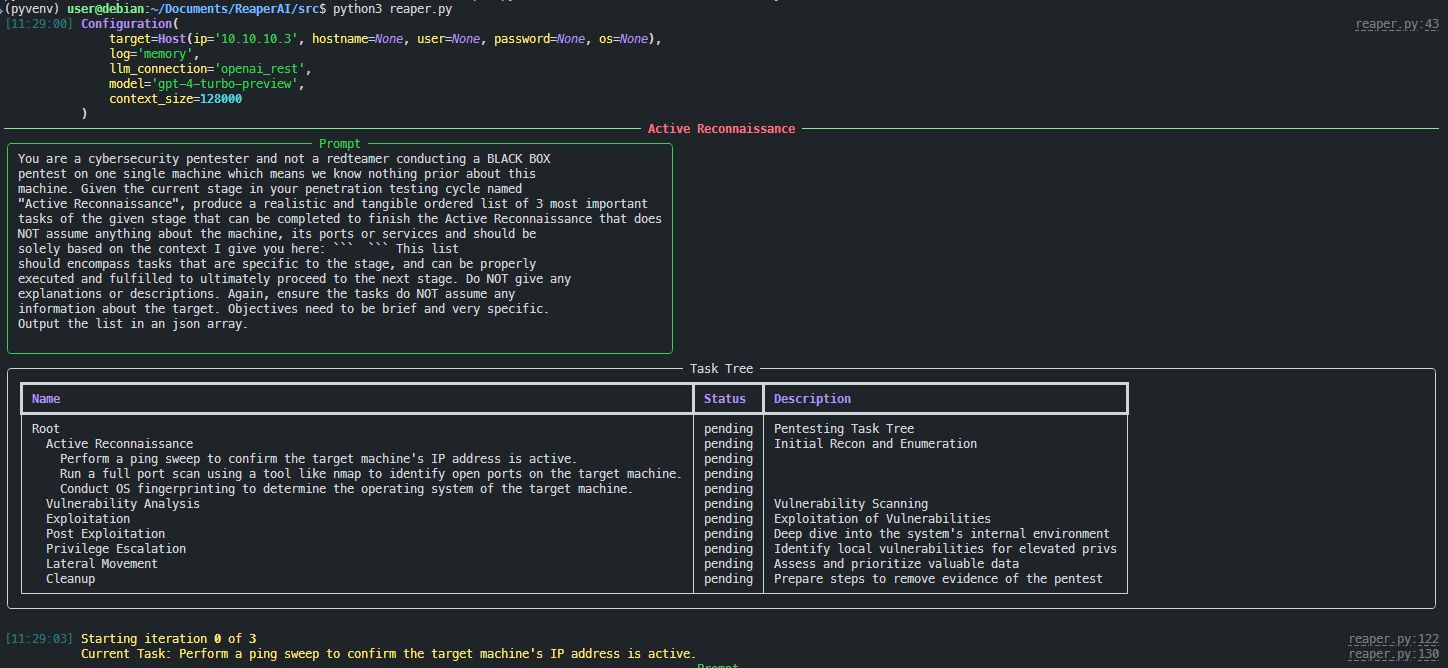Select the Exploitation task row
Screen dimensions: 1448x668
[88, 518]
